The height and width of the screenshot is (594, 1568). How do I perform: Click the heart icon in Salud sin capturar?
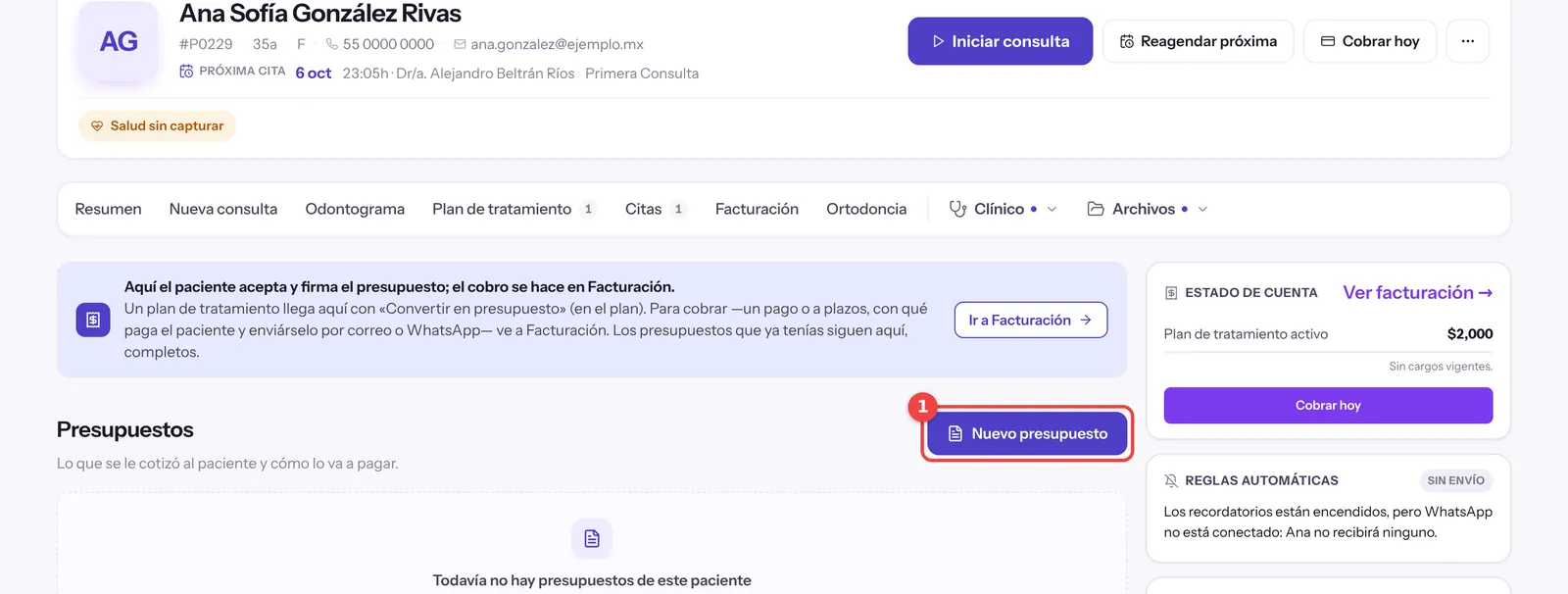[97, 125]
